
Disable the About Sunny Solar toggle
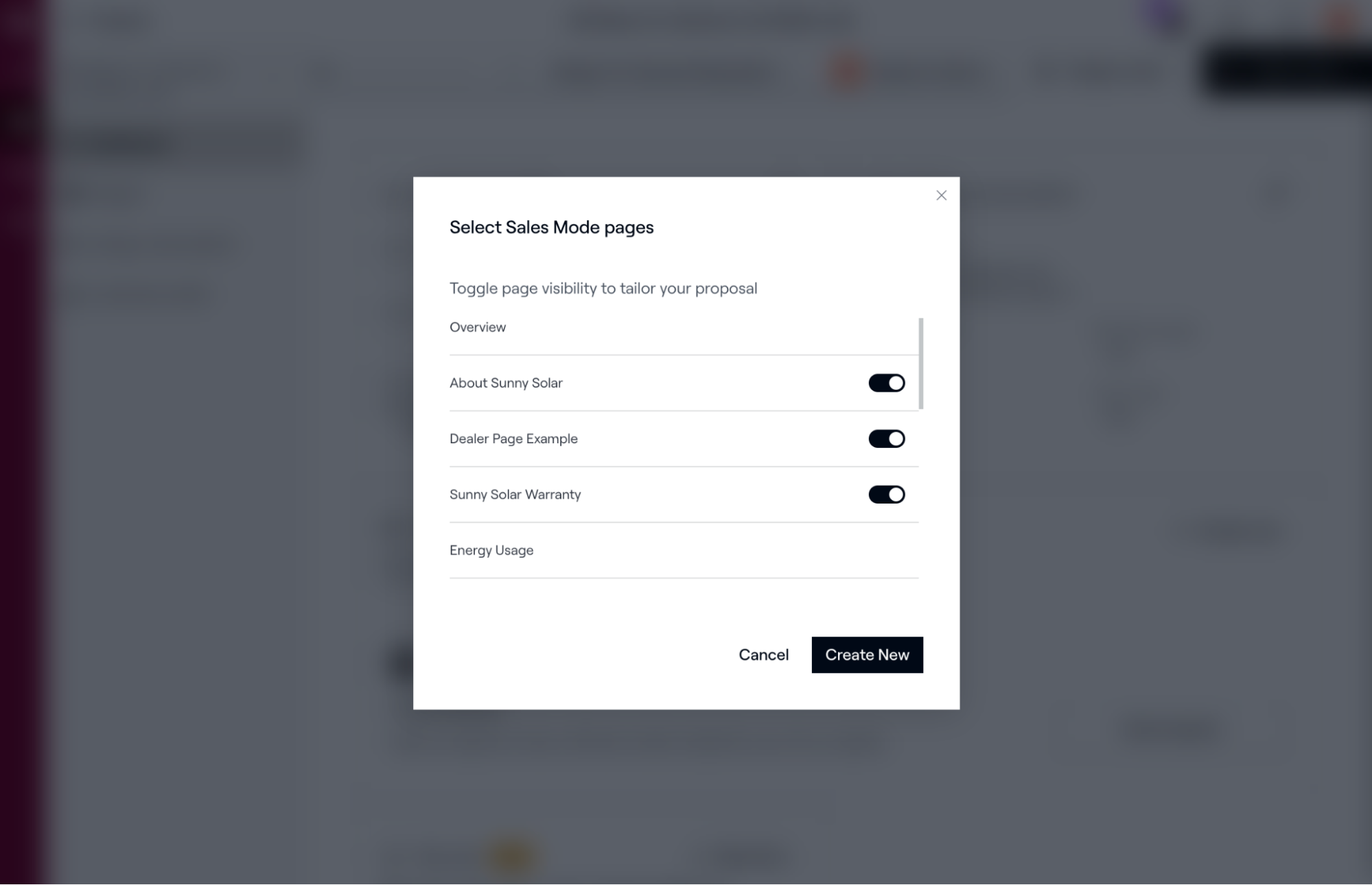pyautogui.click(x=886, y=383)
